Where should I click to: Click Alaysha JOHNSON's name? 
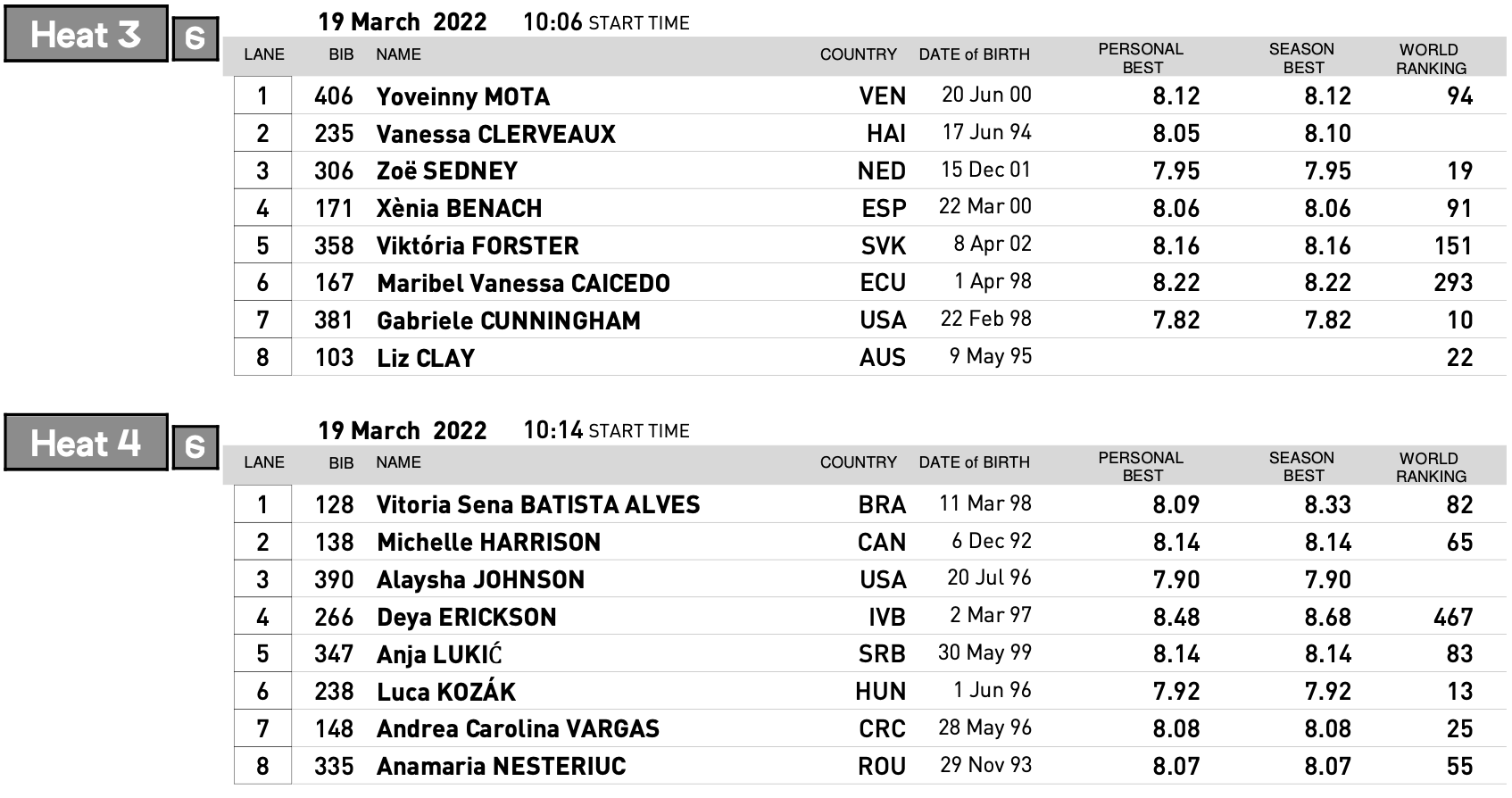[x=480, y=580]
